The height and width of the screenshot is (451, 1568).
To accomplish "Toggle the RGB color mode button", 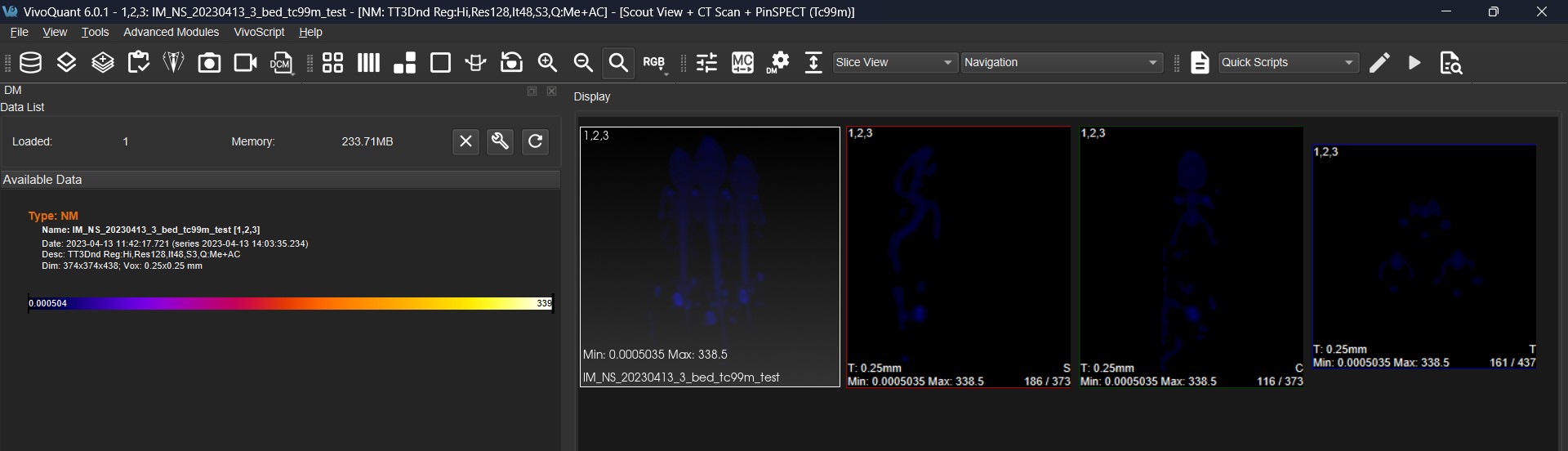I will (x=654, y=63).
